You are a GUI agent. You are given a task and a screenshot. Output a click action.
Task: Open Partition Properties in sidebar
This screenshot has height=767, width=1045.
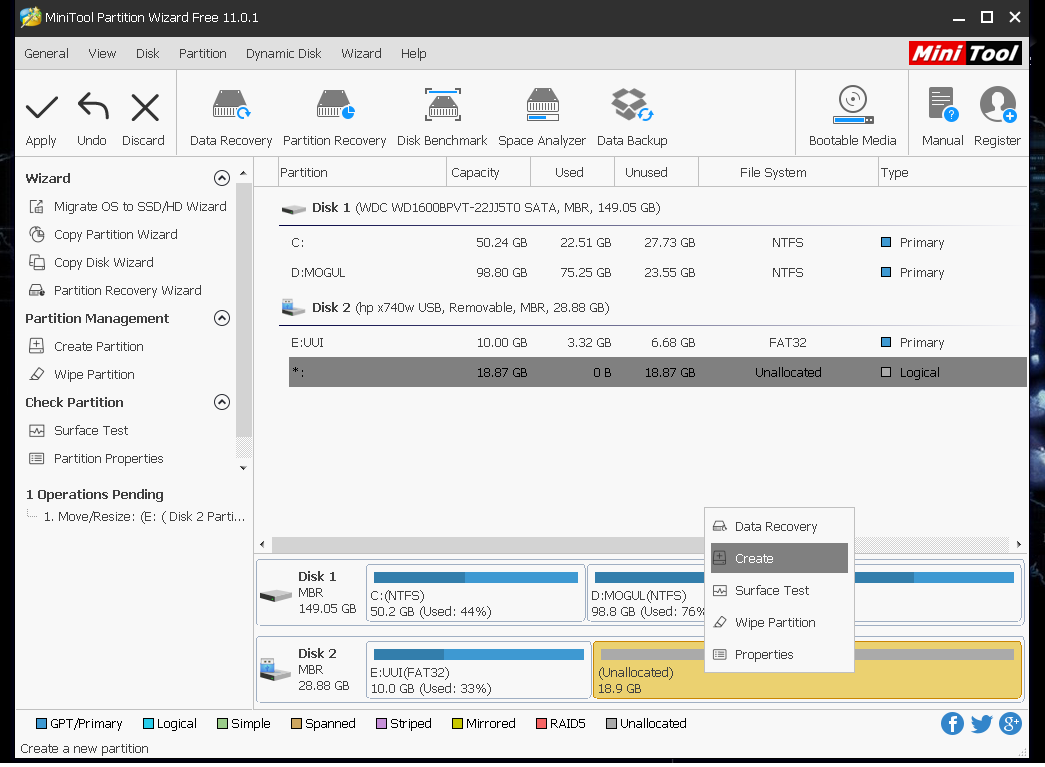point(96,458)
